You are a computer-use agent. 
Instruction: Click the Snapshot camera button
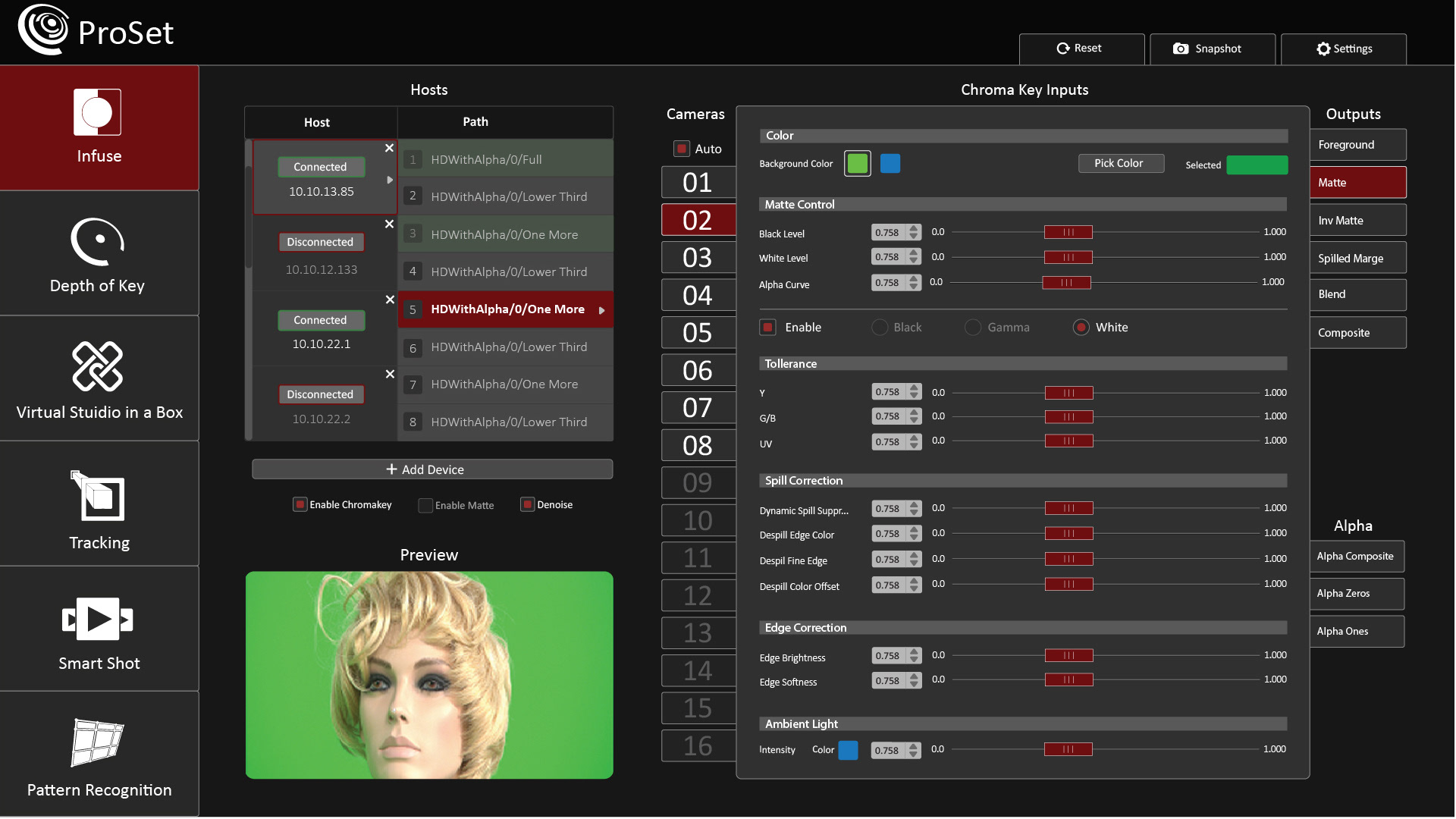1212,49
